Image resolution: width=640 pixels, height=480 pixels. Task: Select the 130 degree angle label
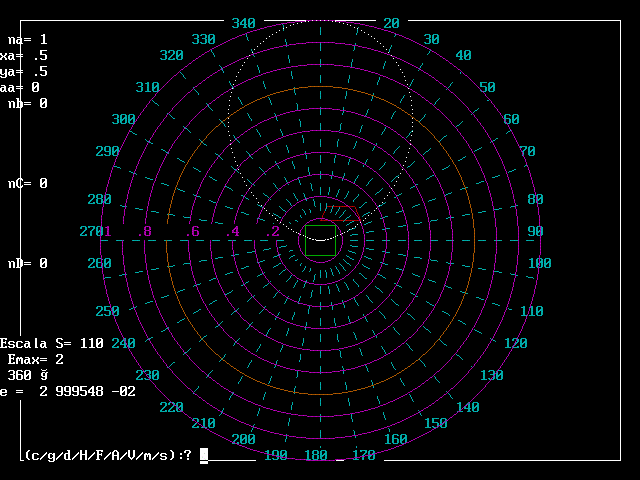(x=492, y=375)
